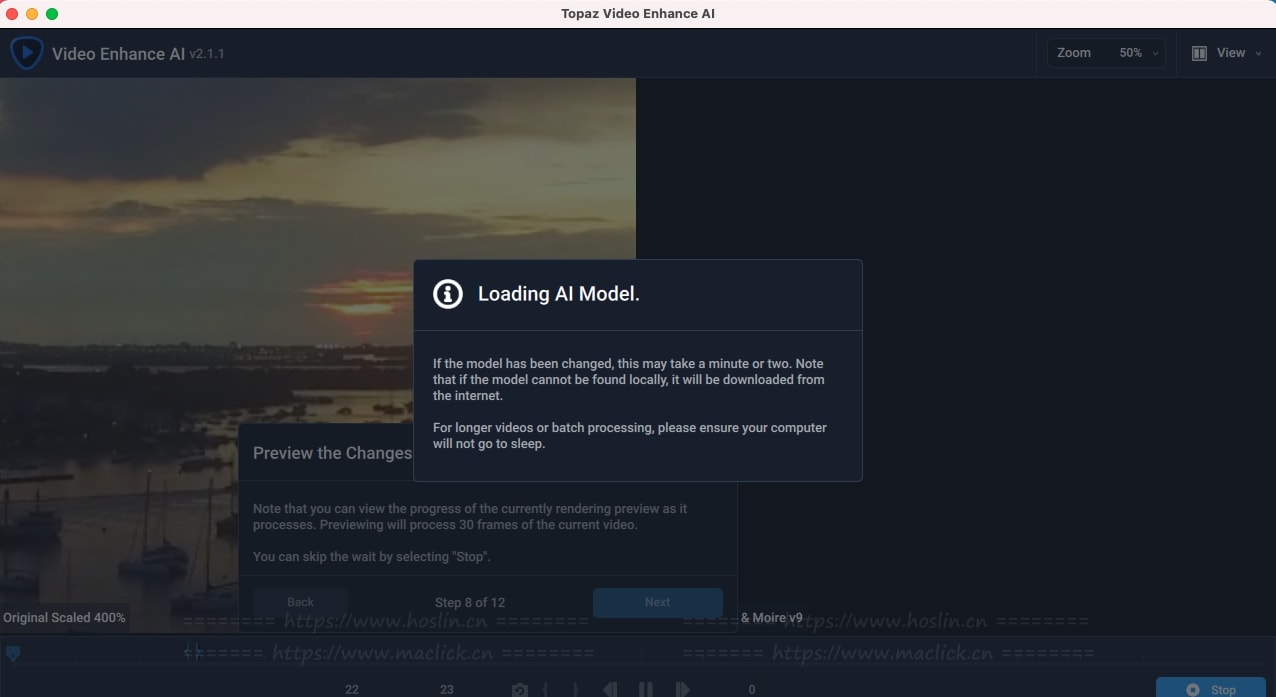Stop the preview rendering

pyautogui.click(x=1210, y=689)
